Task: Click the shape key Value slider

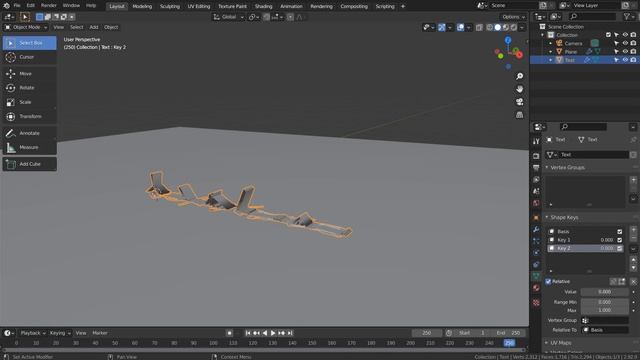Action: point(604,292)
